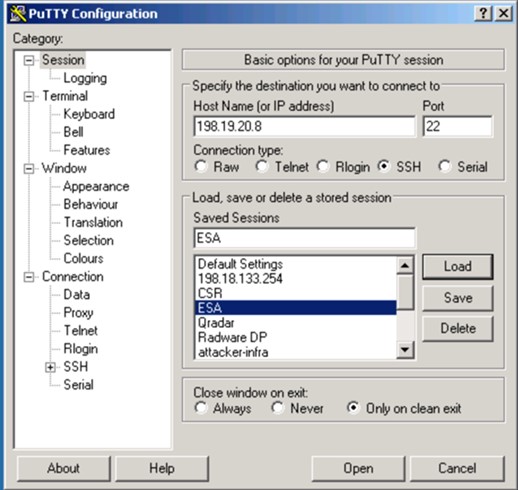Choose the Serial connection type radio
Screen dimensions: 518x490
(x=445, y=166)
